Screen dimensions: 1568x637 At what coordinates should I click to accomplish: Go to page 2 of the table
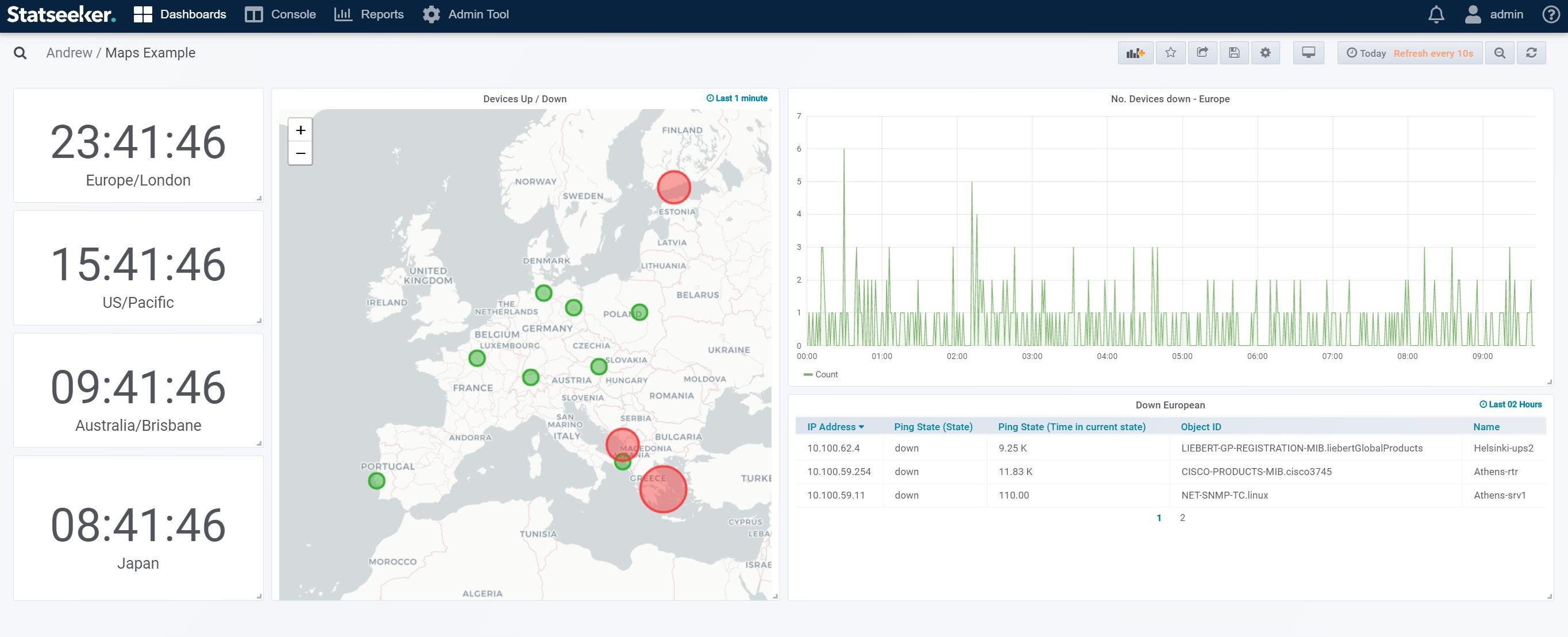1182,518
